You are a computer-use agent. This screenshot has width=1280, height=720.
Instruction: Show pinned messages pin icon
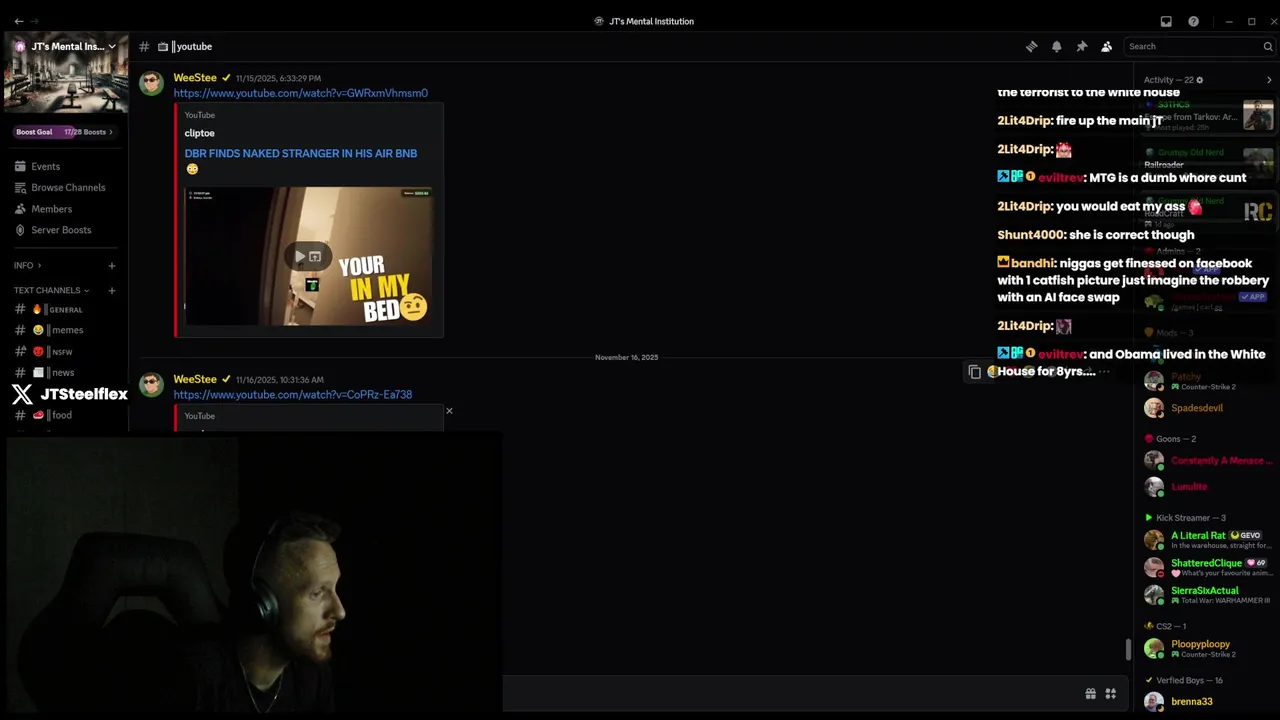coord(1081,46)
